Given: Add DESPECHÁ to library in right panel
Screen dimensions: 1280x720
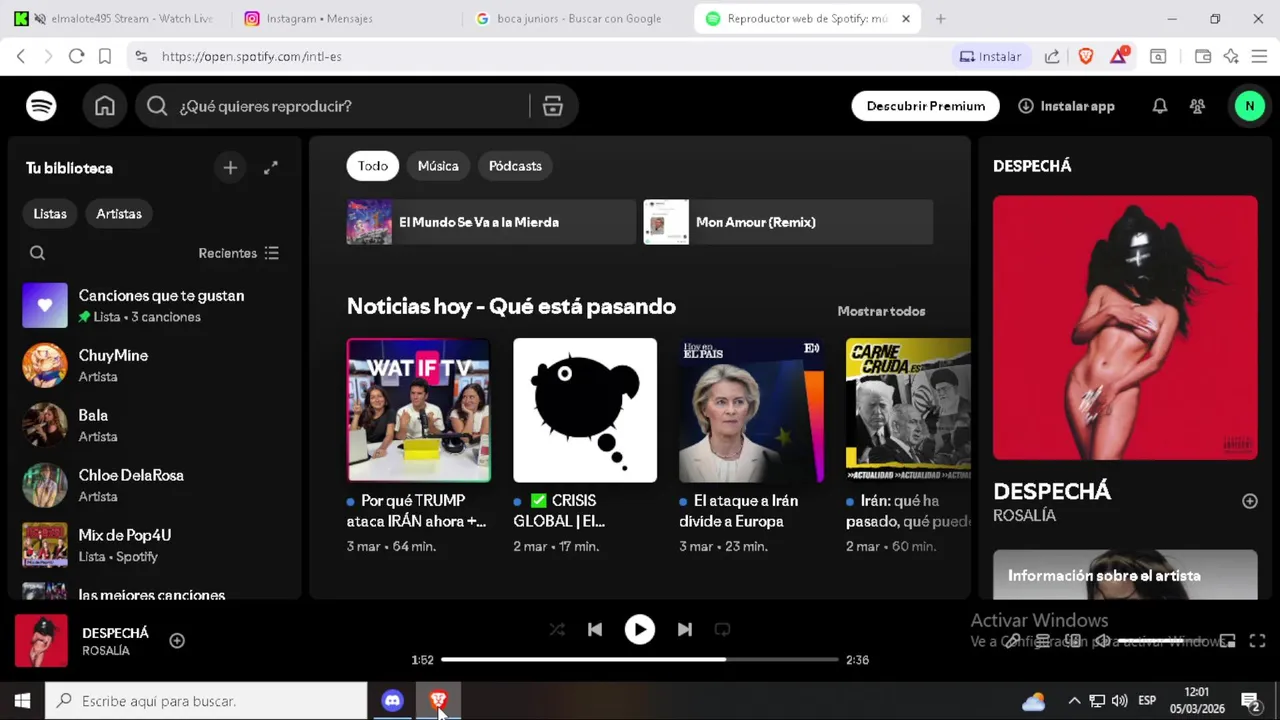Looking at the screenshot, I should click(1250, 501).
